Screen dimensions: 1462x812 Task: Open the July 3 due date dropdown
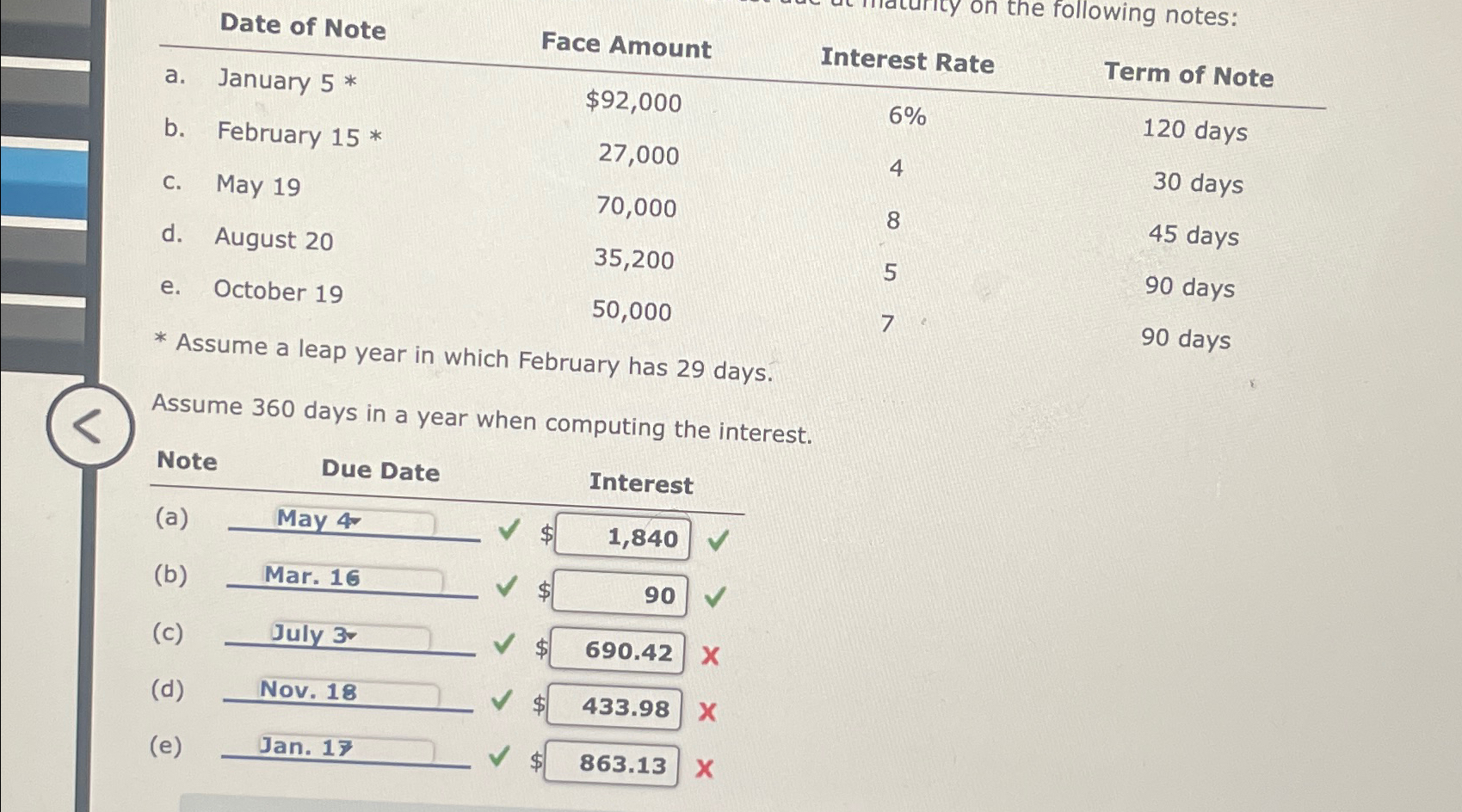[x=350, y=633]
